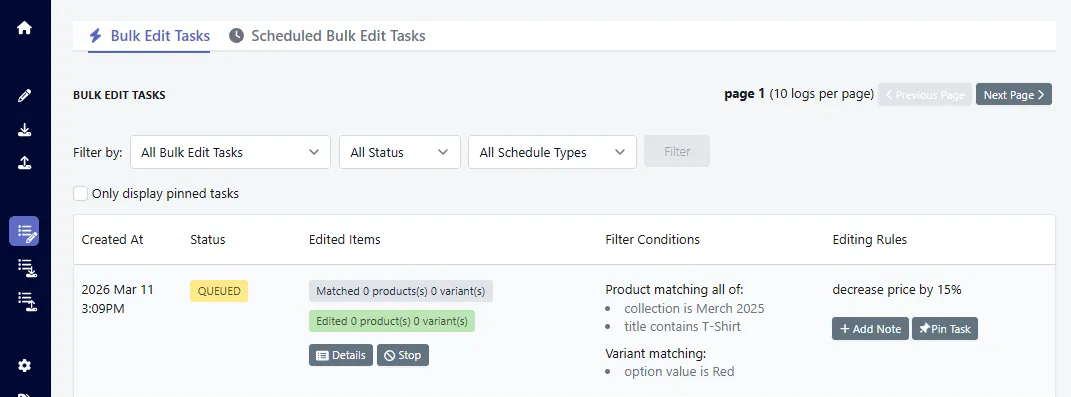Expand the All Schedule Types dropdown
This screenshot has width=1071, height=397.
click(552, 152)
